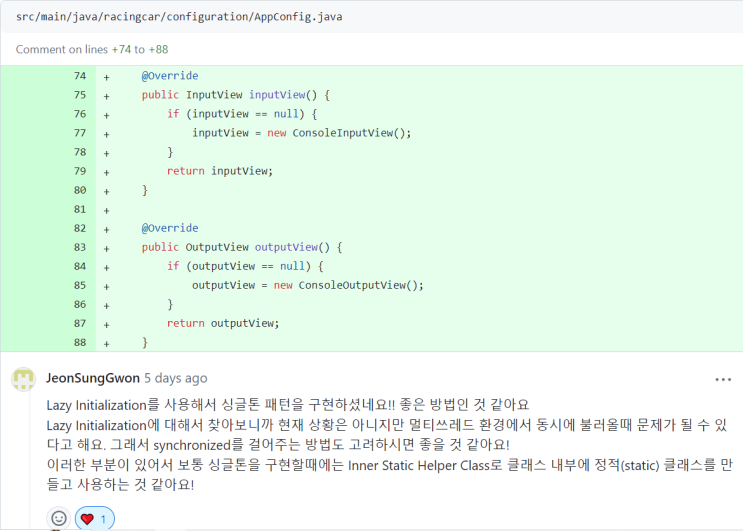The image size is (743, 531).
Task: Click line number 88 in the diff
Action: click(x=80, y=342)
